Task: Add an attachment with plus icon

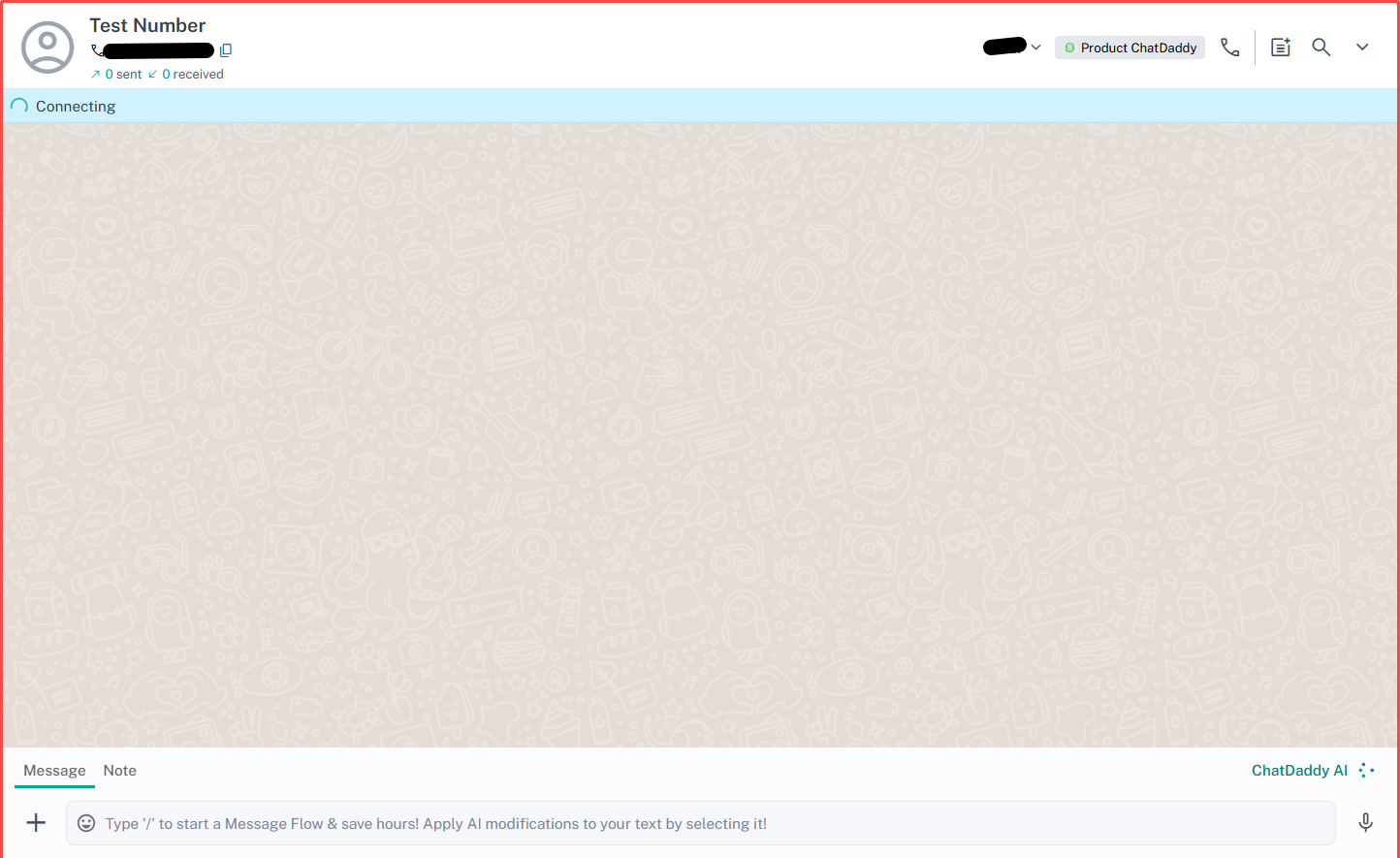Action: [36, 823]
